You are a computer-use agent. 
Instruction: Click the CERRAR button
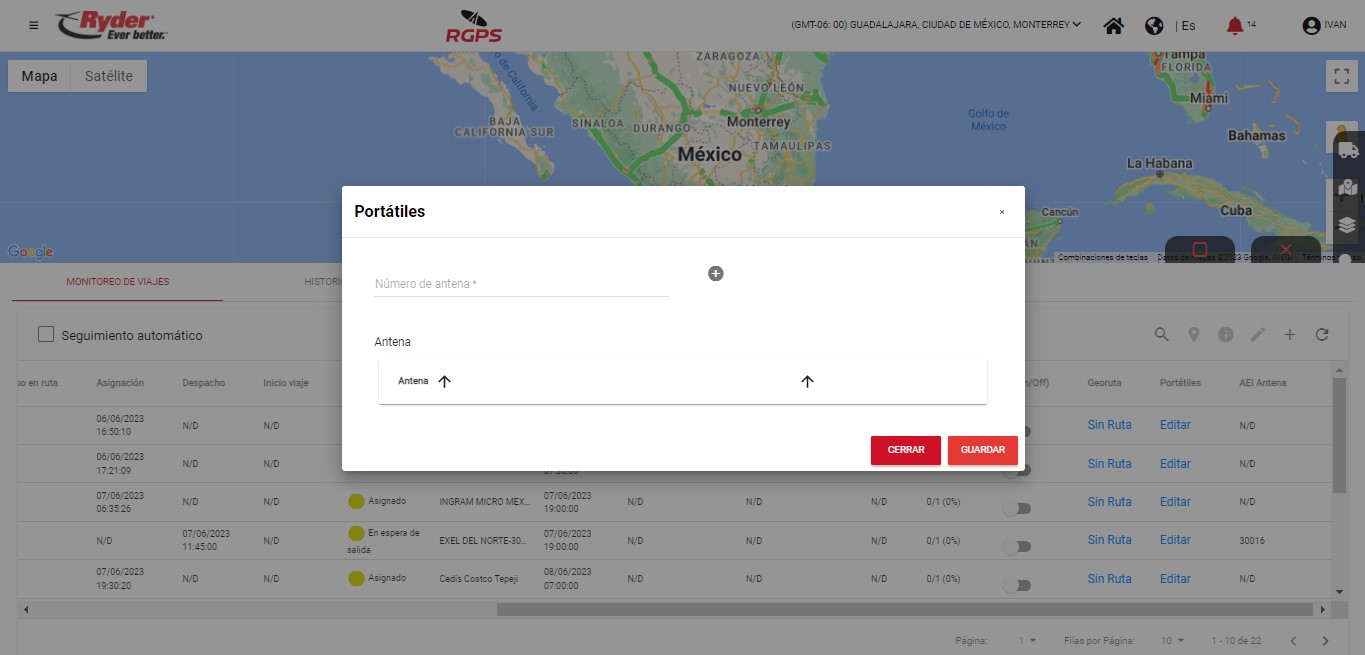(x=906, y=450)
